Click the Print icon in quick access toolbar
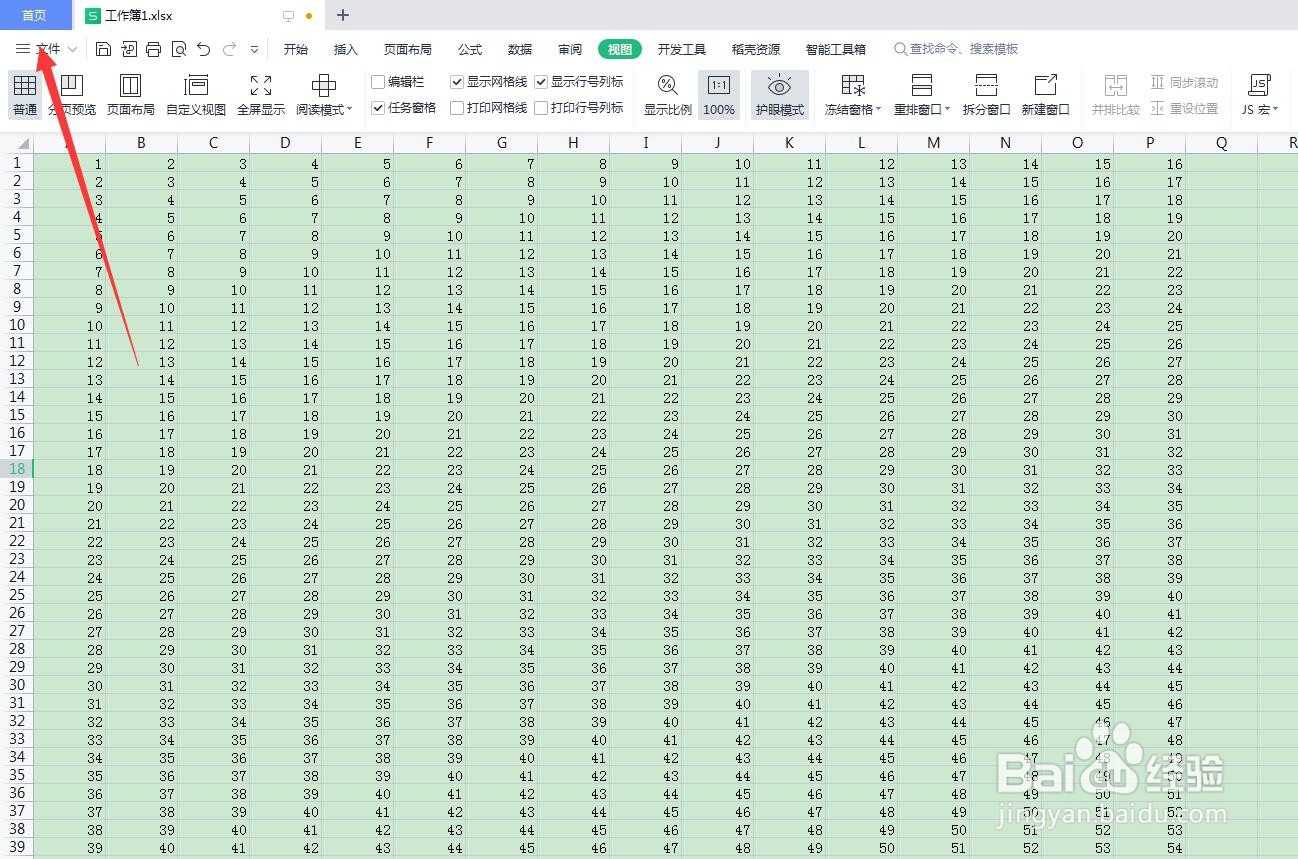Image resolution: width=1298 pixels, height=859 pixels. coord(153,49)
